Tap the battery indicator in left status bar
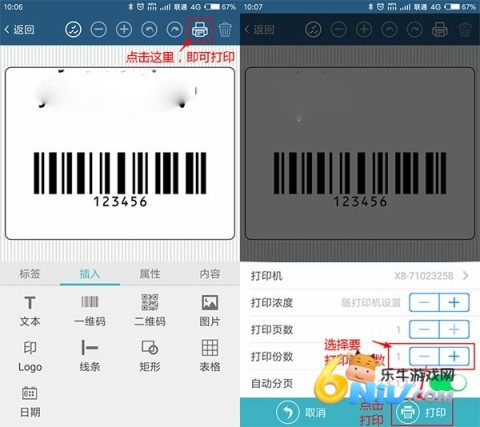This screenshot has width=480, height=427. [x=212, y=7]
